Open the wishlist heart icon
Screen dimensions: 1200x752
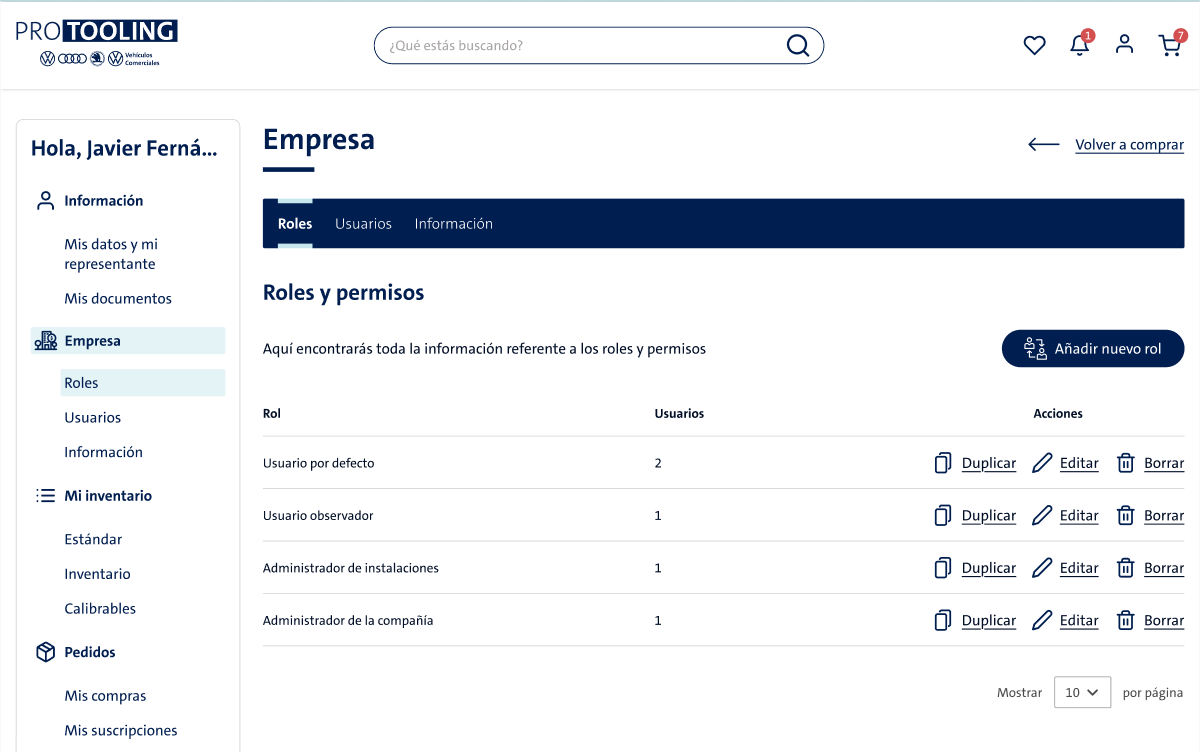(x=1034, y=45)
